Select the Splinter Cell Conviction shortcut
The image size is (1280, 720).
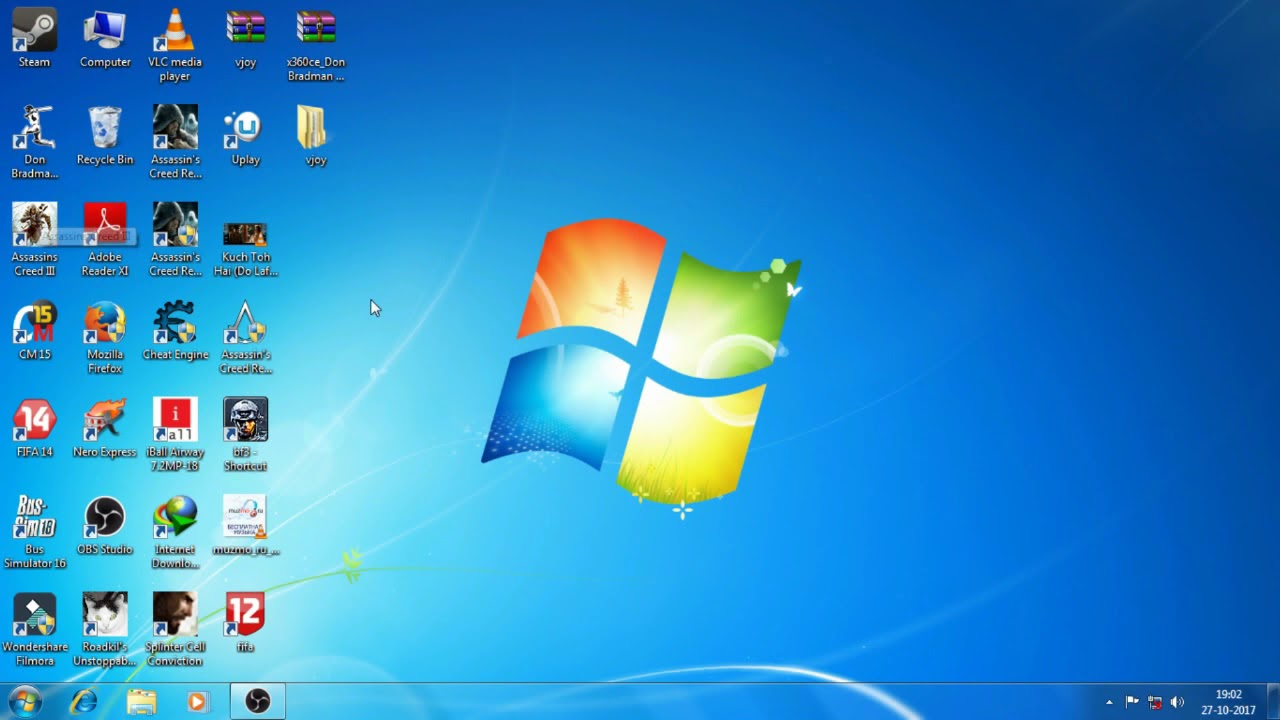(x=175, y=630)
